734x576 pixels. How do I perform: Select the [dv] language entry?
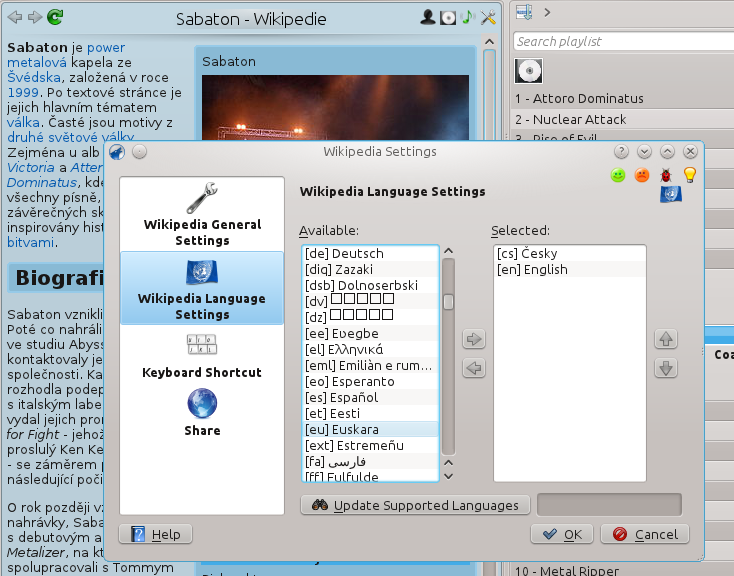370,301
